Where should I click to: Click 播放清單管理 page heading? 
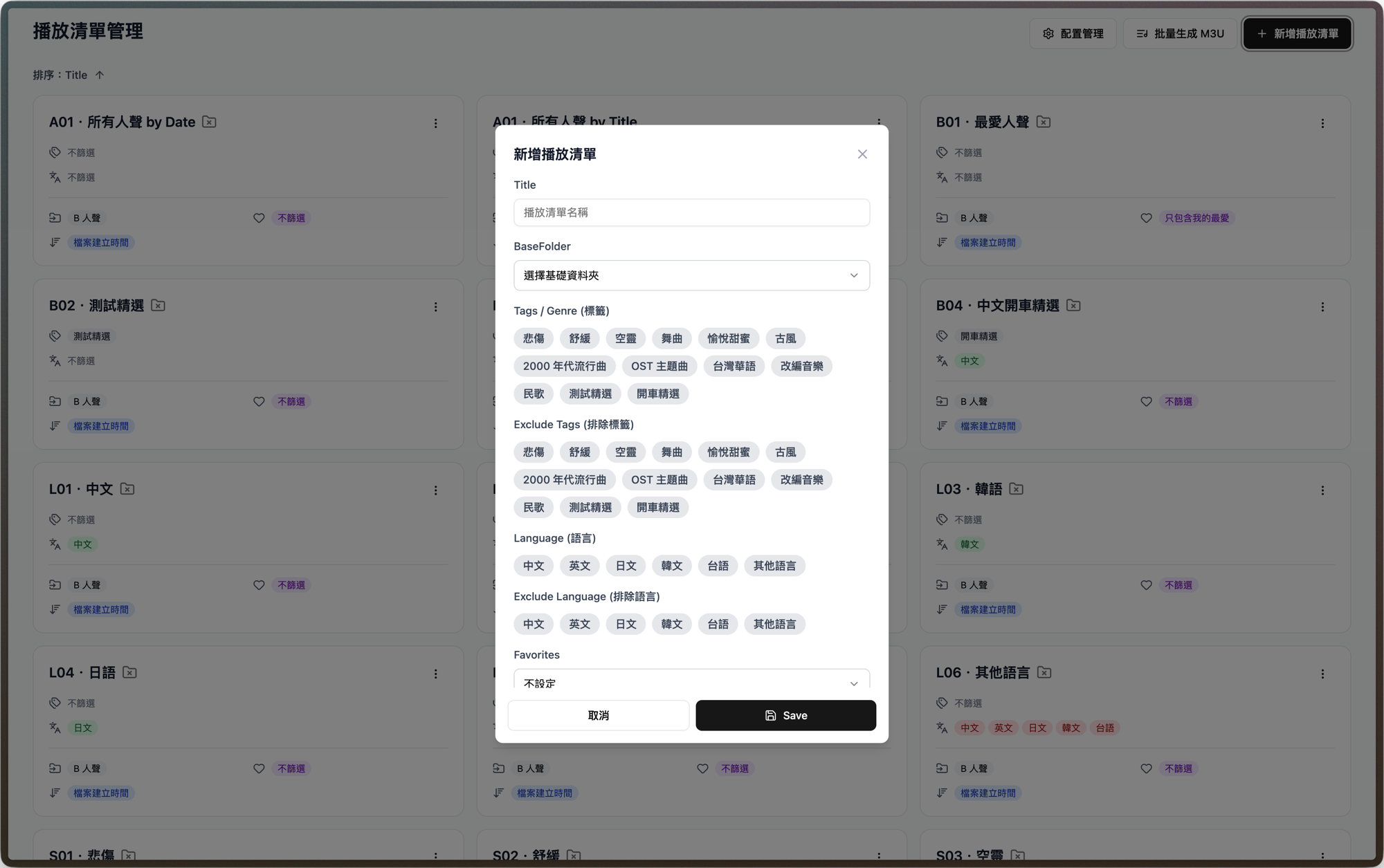[88, 31]
